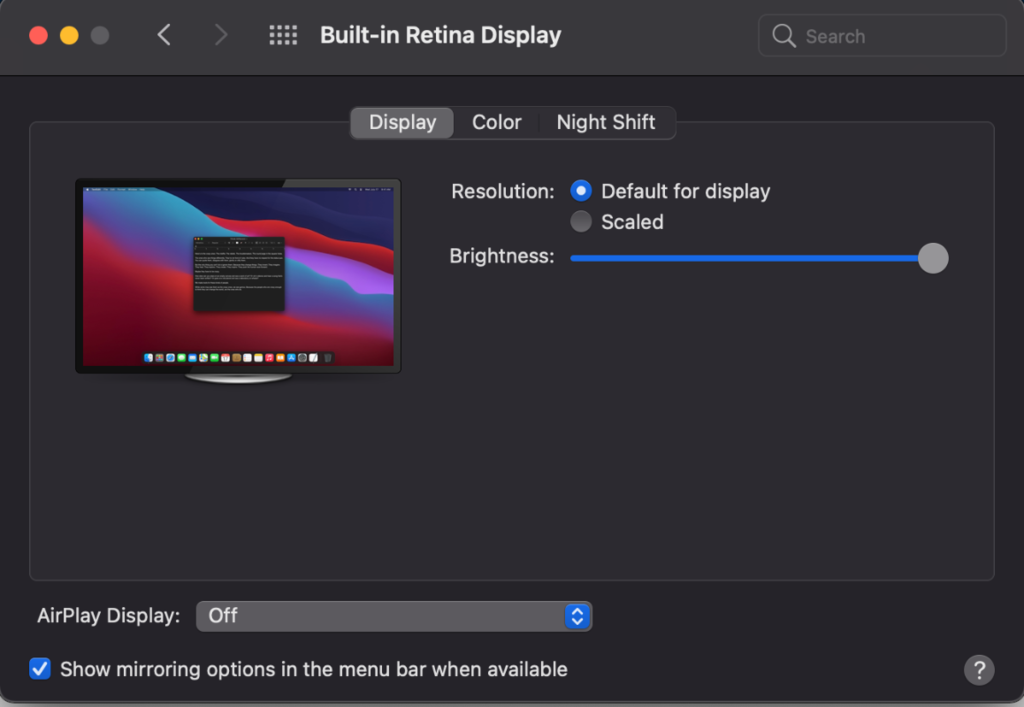Open the Night Shift tab

[x=606, y=122]
